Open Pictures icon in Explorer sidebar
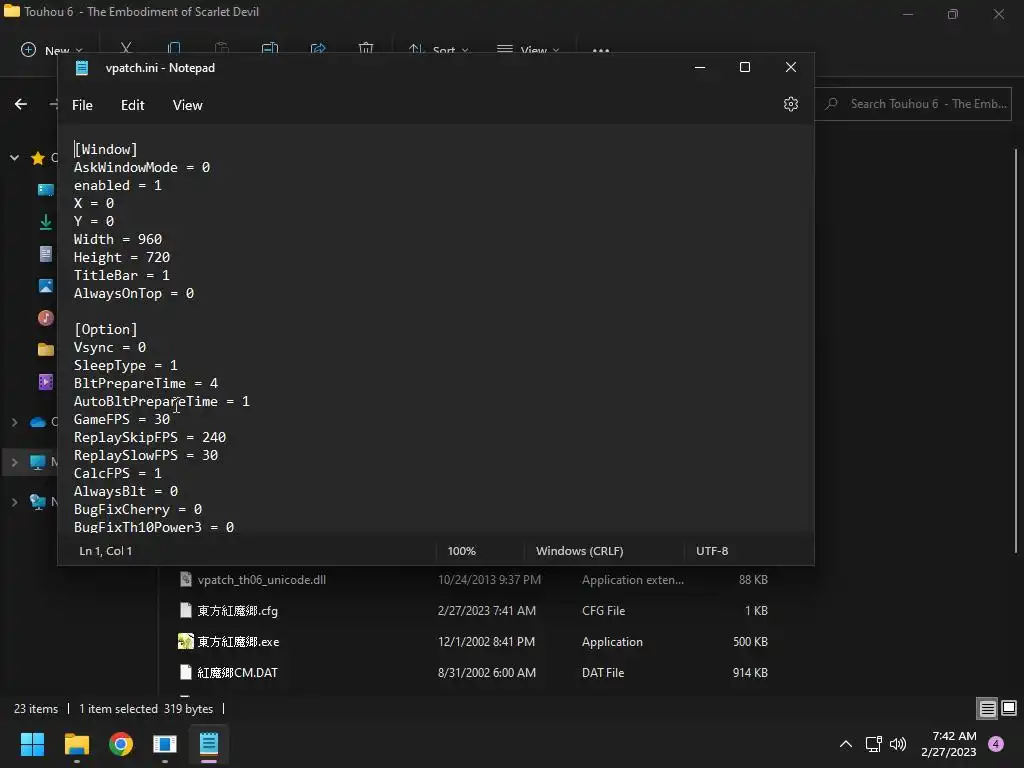 point(46,285)
